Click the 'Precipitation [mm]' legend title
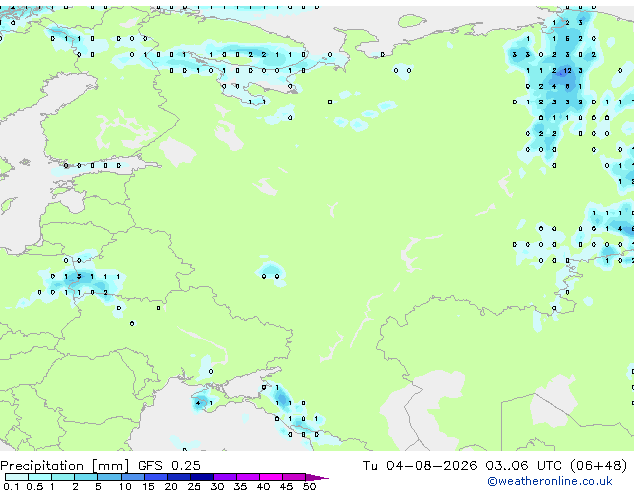The height and width of the screenshot is (490, 634). coord(65,466)
